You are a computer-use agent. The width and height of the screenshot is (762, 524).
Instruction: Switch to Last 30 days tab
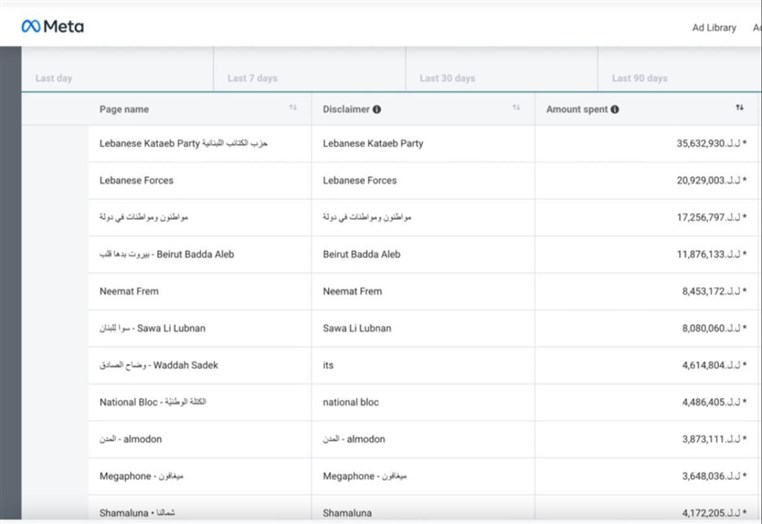tap(446, 78)
